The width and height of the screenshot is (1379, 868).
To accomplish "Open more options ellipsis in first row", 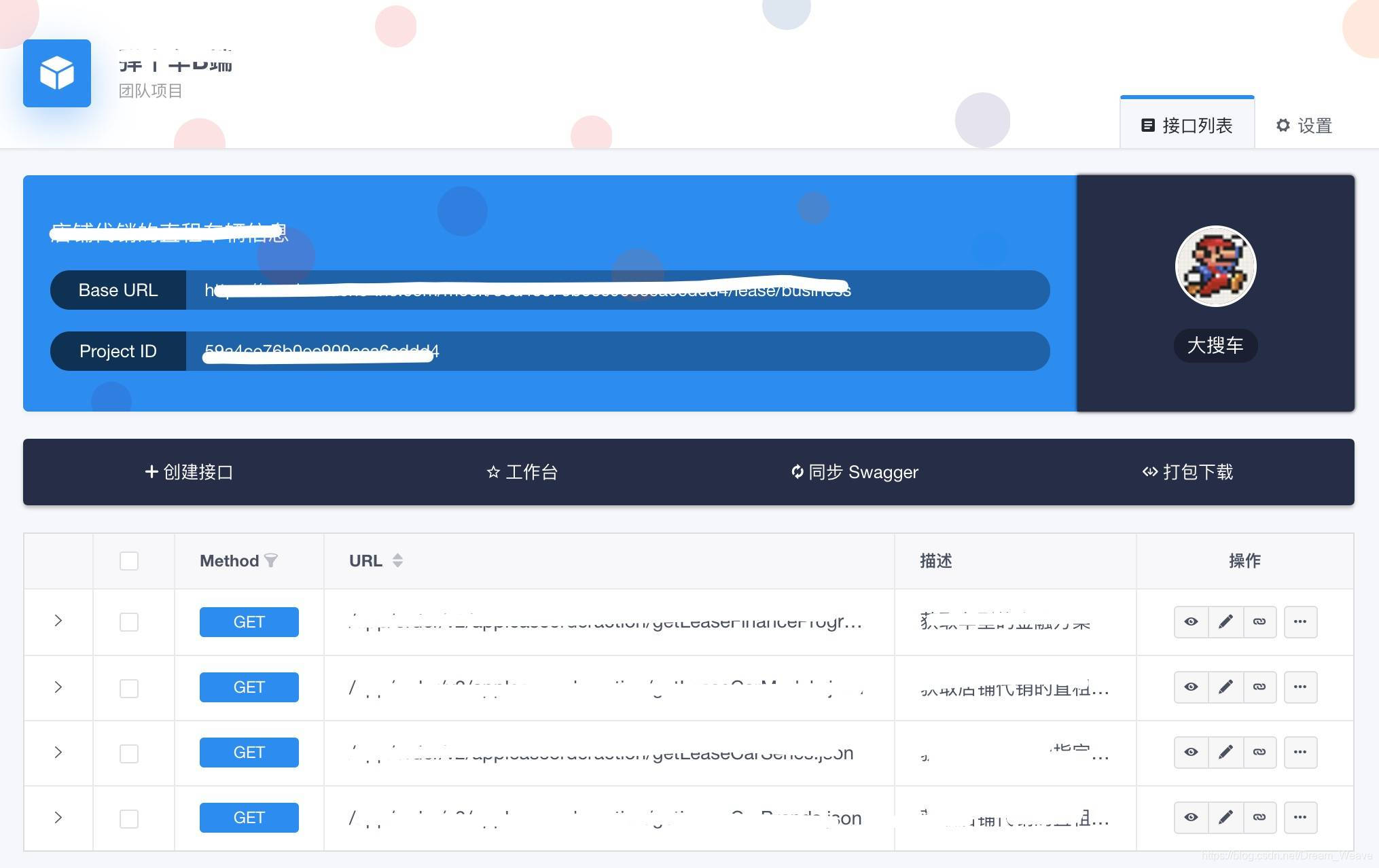I will click(x=1300, y=621).
